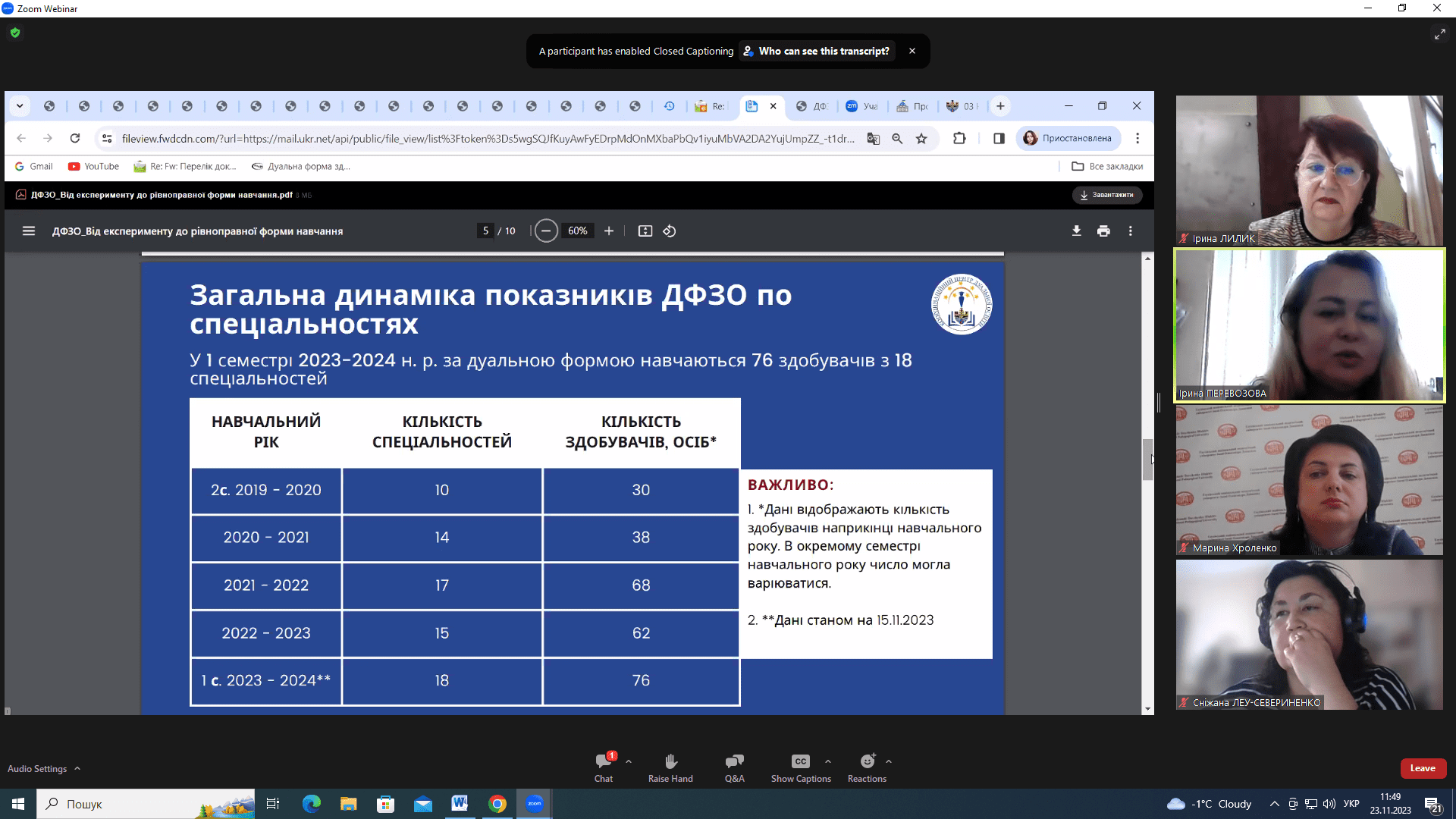The width and height of the screenshot is (1456, 819).
Task: Open the Q&A panel
Action: point(734,762)
